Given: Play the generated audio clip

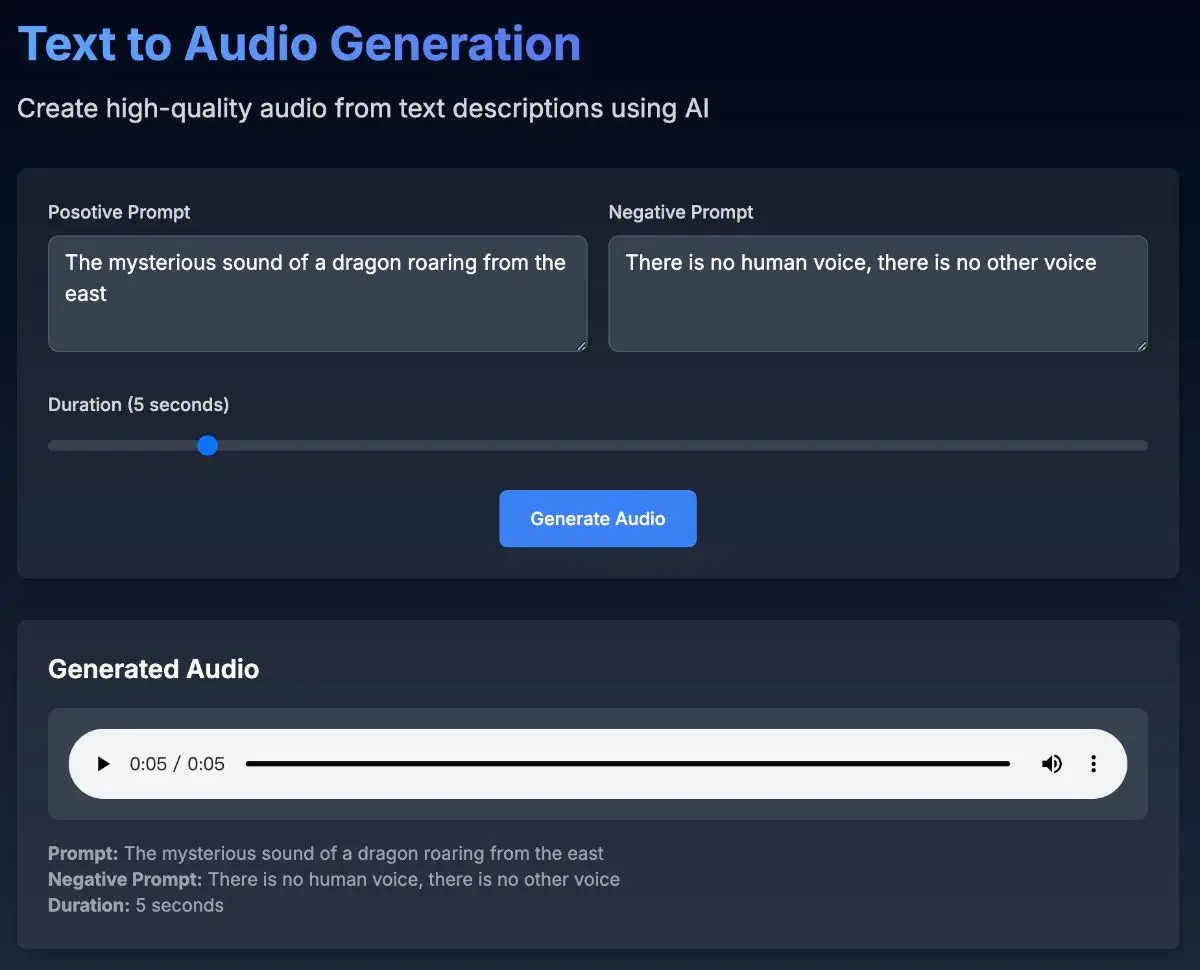Looking at the screenshot, I should (103, 764).
